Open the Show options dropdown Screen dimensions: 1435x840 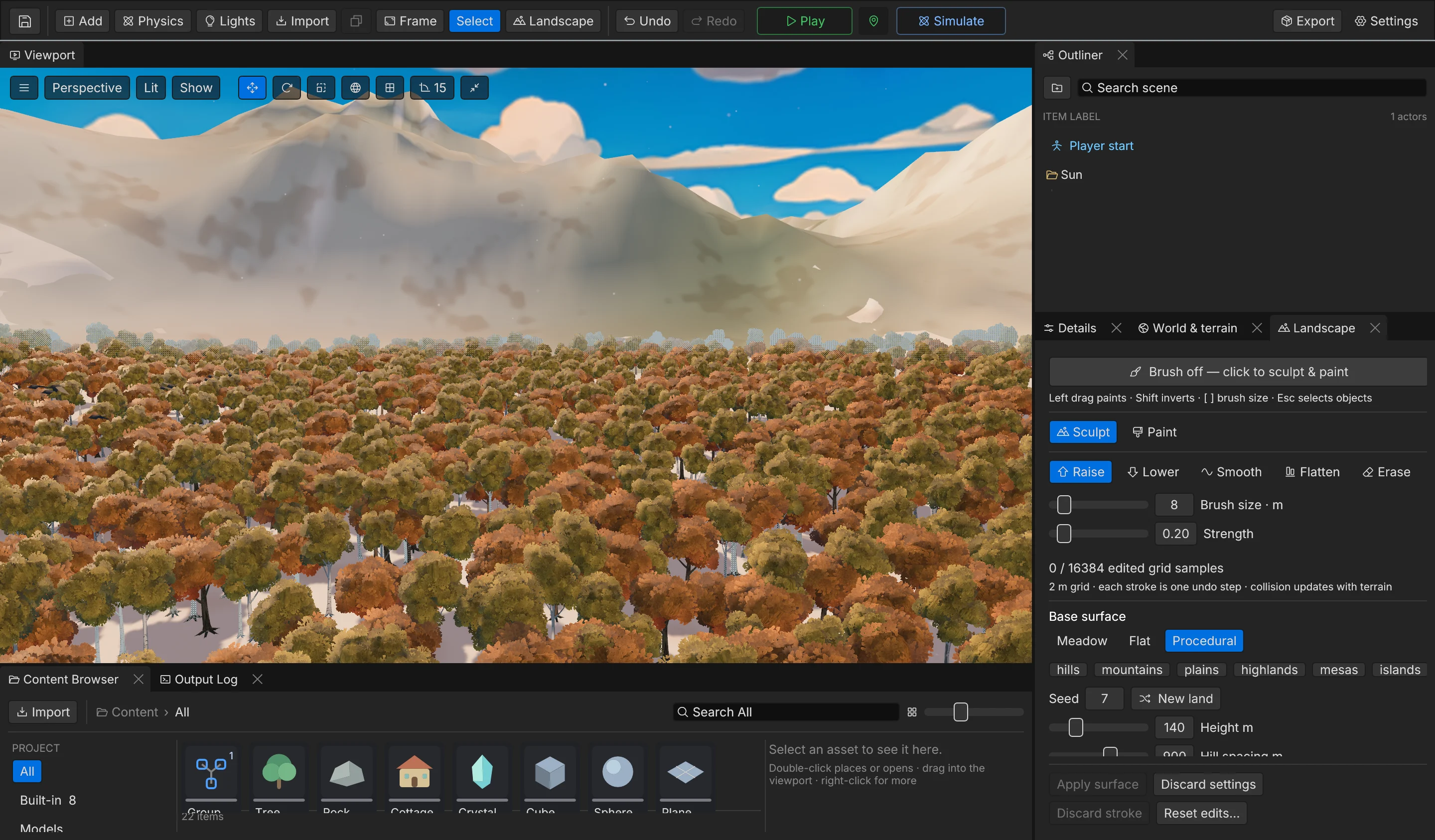196,88
